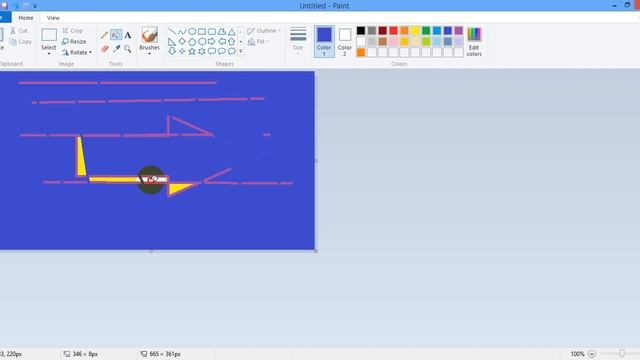The height and width of the screenshot is (360, 640).
Task: Choose the Four-point star shape
Action: pos(182,51)
